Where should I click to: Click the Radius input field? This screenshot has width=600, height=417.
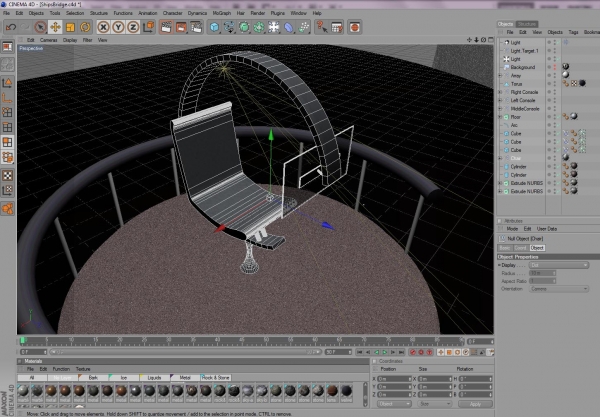click(x=543, y=273)
